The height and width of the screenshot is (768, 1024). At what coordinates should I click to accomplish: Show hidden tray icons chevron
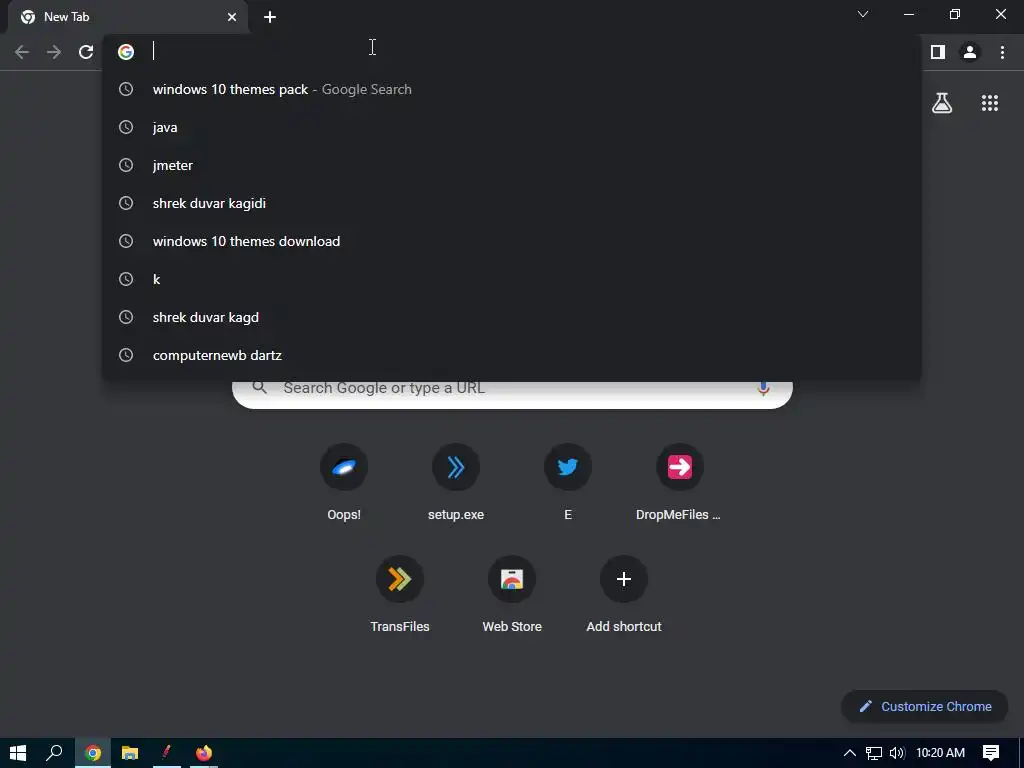click(x=850, y=753)
